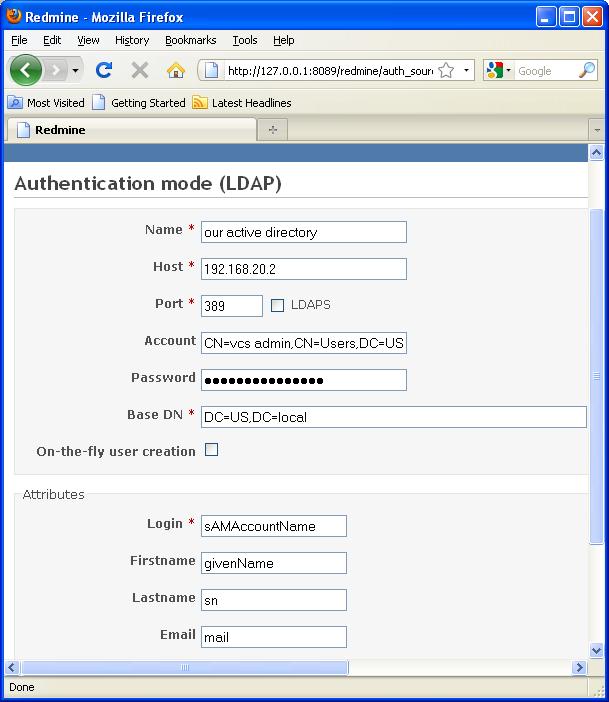The width and height of the screenshot is (609, 702).
Task: Click the 'Base DN' label
Action: (x=155, y=415)
